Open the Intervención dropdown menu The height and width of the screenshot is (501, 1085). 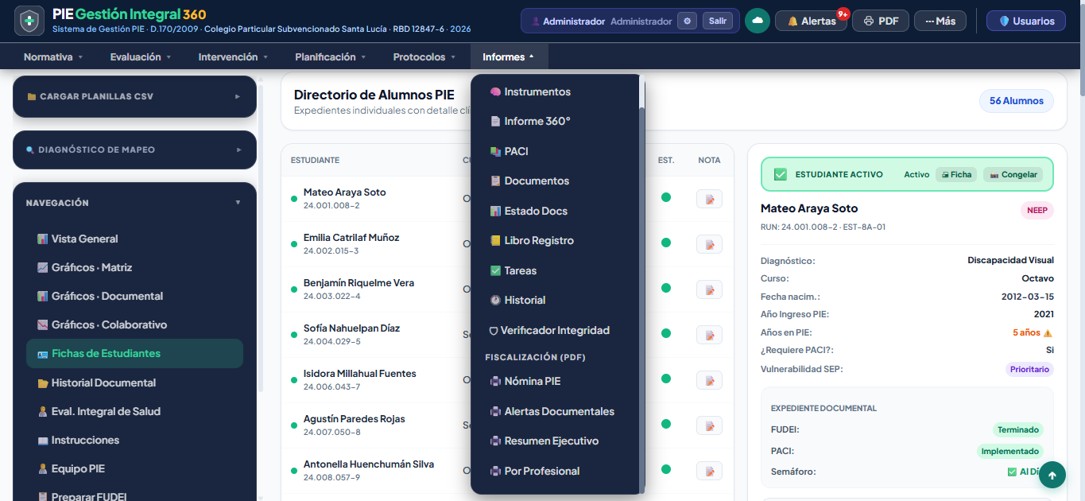click(x=233, y=57)
